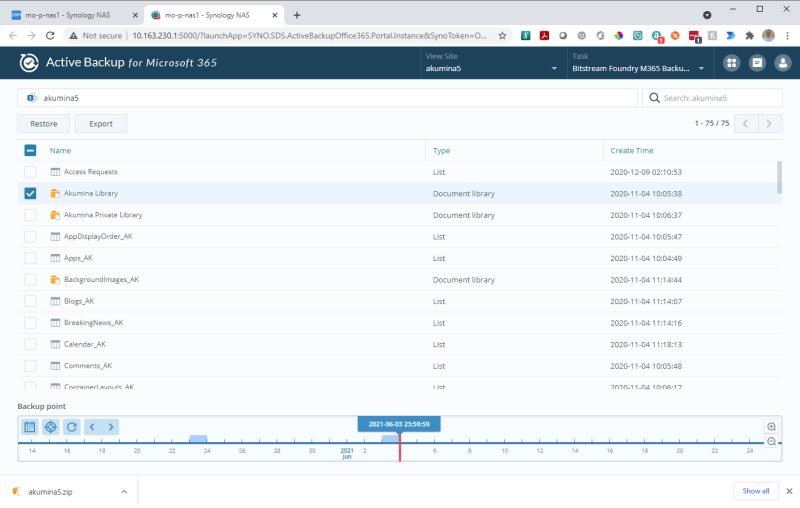
Task: Sort by the Type column header
Action: pyautogui.click(x=441, y=150)
